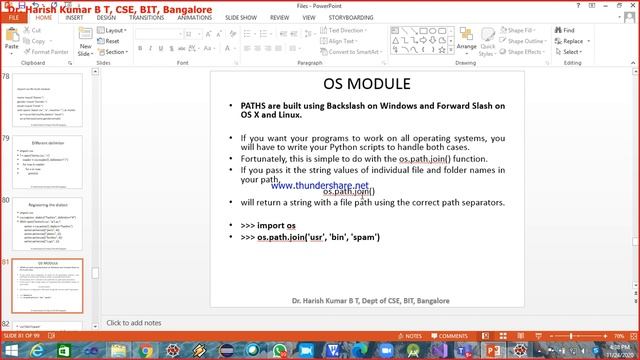The image size is (640, 360).
Task: Open the font name combo box
Action: tap(158, 34)
